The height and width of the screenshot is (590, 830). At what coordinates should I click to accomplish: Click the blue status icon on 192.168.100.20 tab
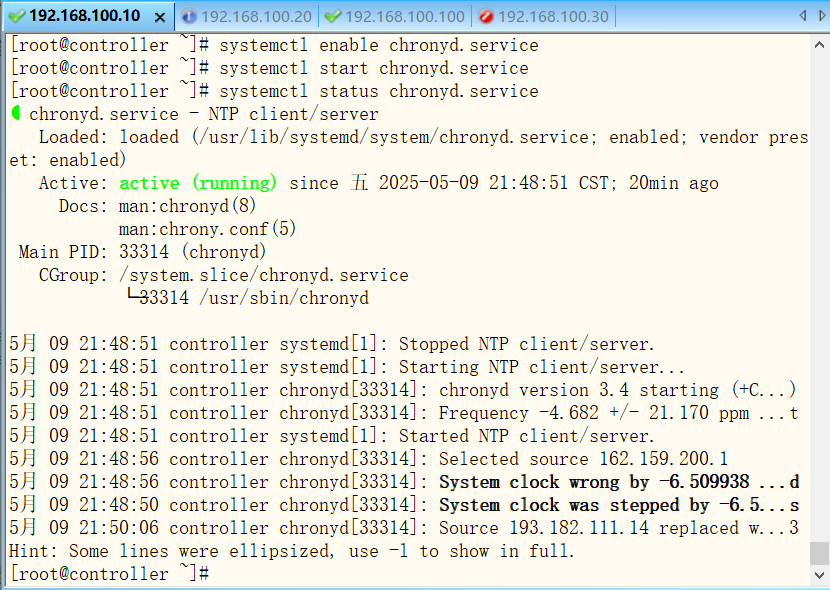tap(189, 16)
